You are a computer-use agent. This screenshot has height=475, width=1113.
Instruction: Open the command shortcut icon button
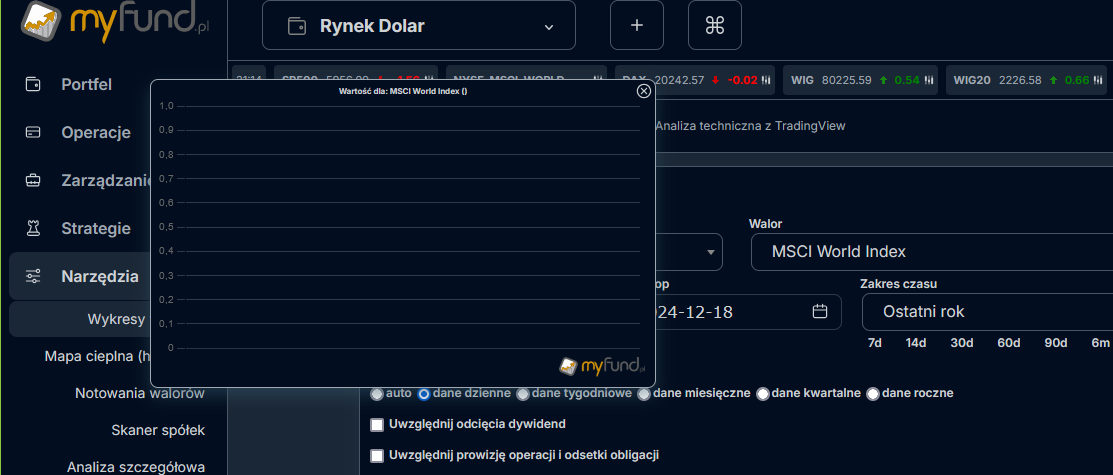(714, 26)
